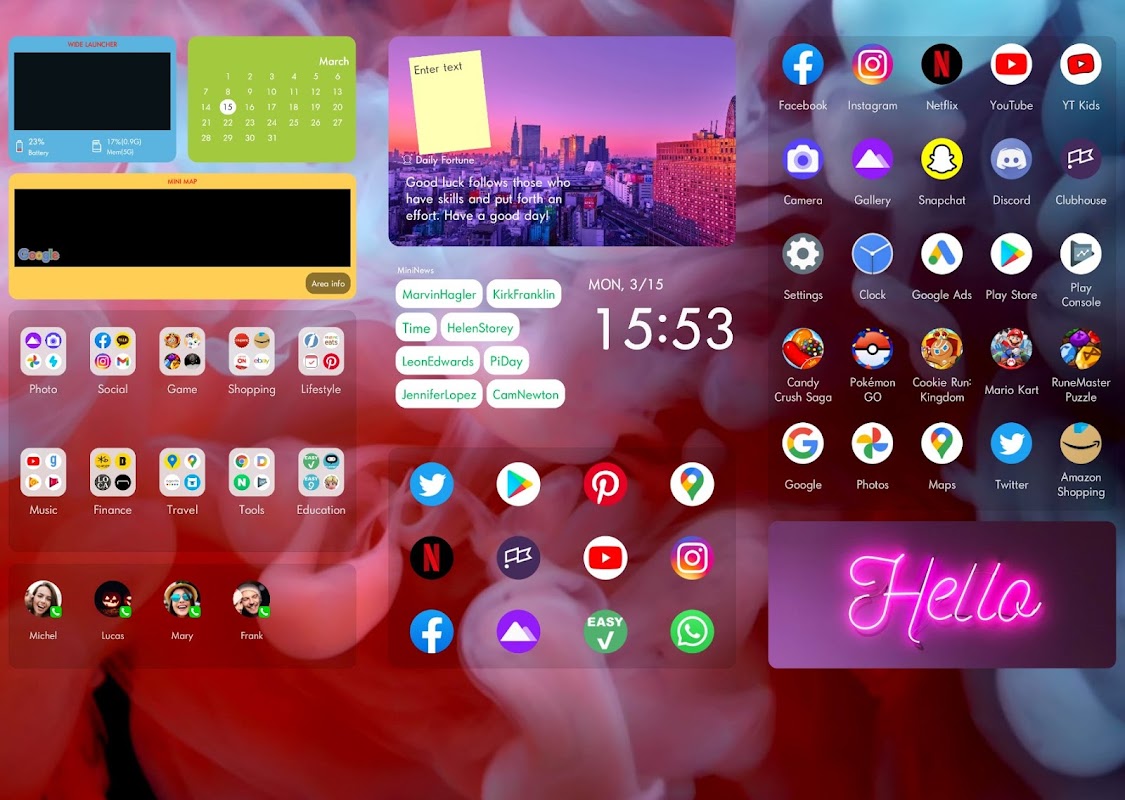Open the Tools folder
The image size is (1125, 800).
coord(252,472)
